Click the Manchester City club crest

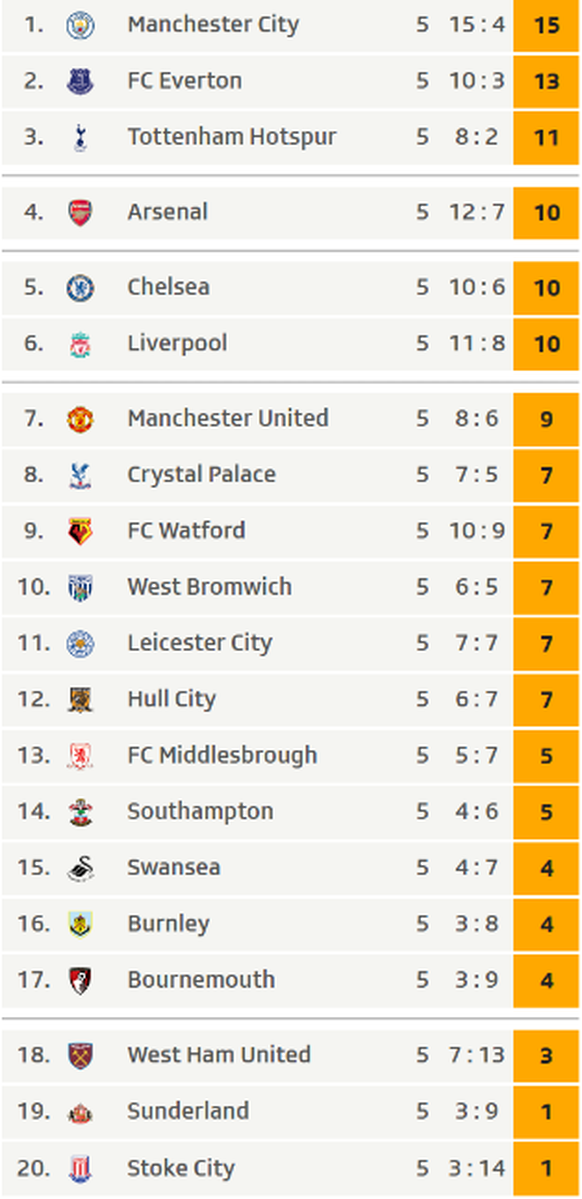80,25
